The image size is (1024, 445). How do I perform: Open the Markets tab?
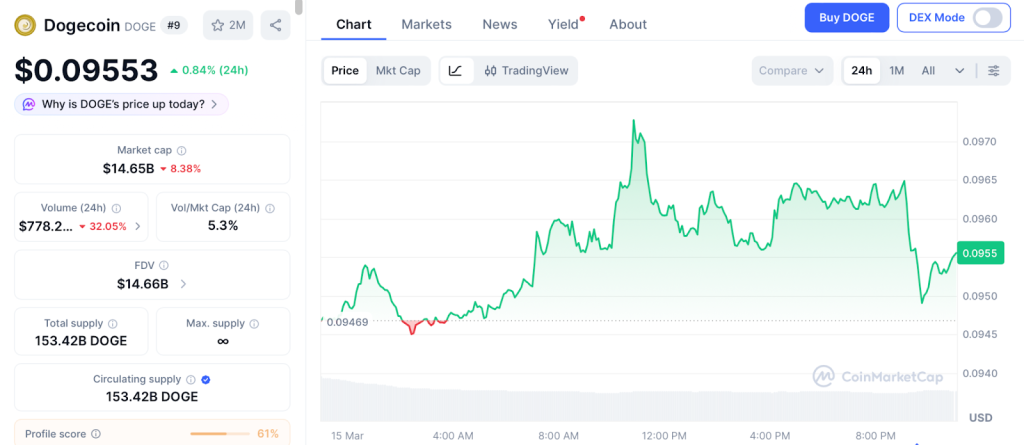[426, 24]
